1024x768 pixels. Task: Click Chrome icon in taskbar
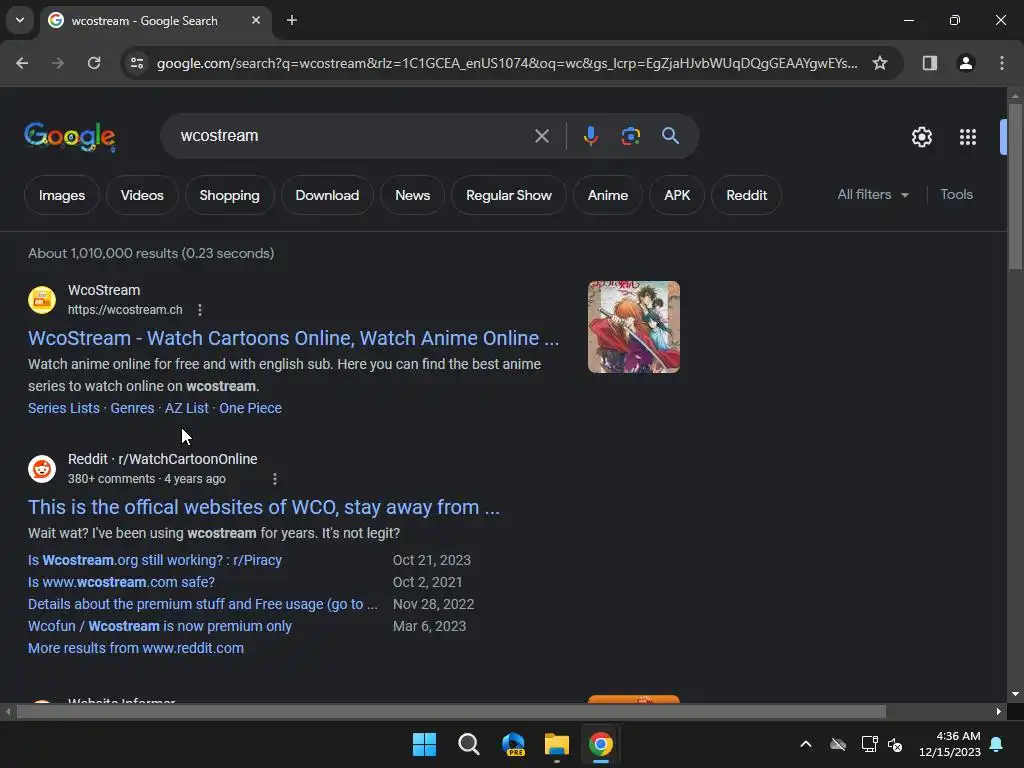(601, 744)
